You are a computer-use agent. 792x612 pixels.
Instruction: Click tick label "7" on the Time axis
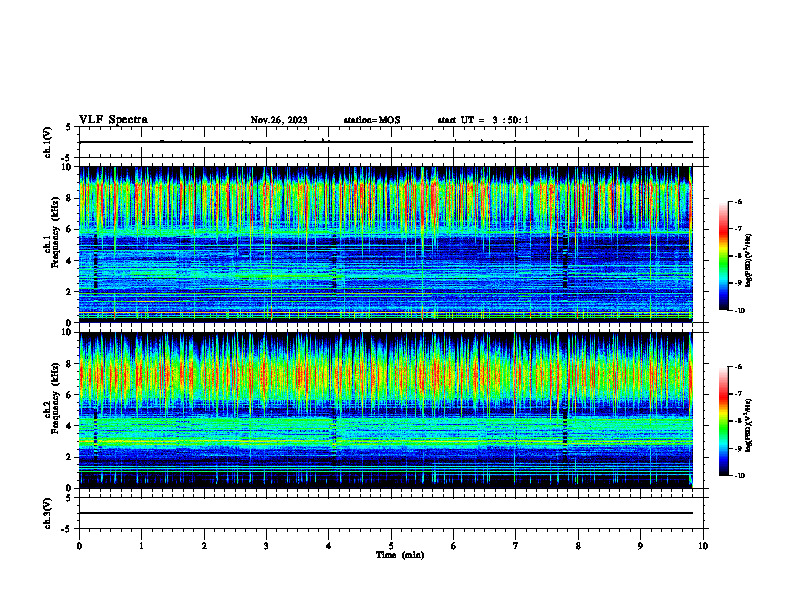click(516, 546)
